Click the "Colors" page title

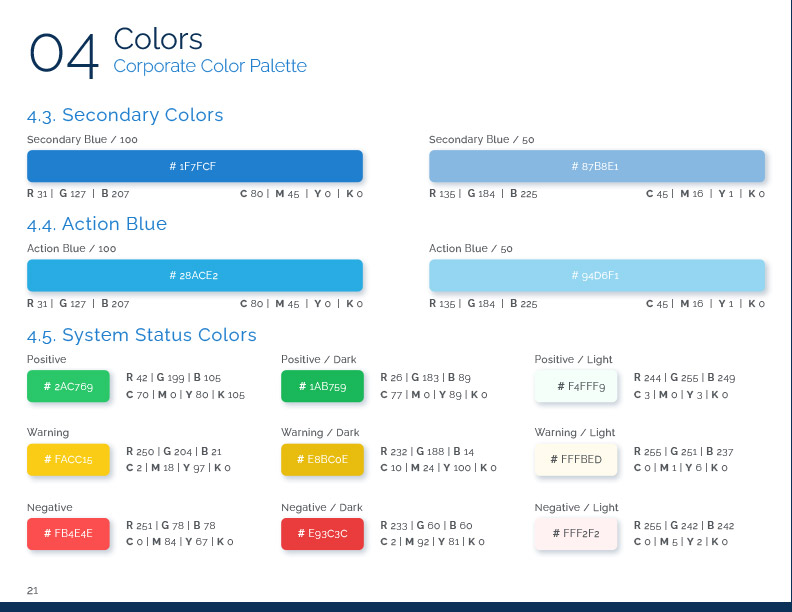click(x=158, y=39)
